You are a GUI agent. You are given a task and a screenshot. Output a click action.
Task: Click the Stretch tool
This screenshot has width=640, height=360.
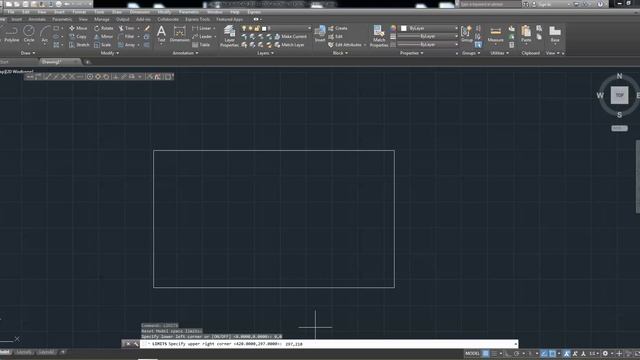(79, 44)
